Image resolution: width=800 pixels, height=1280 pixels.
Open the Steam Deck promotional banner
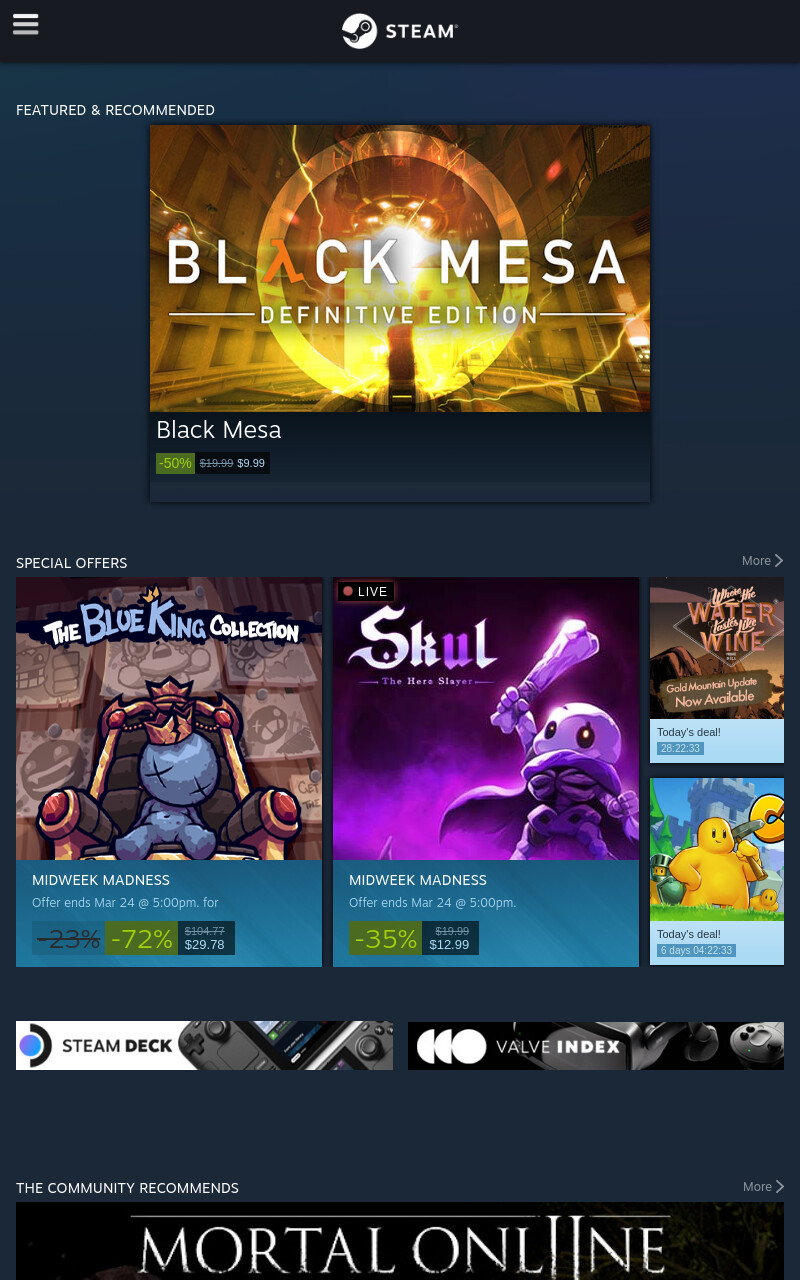(x=204, y=1046)
